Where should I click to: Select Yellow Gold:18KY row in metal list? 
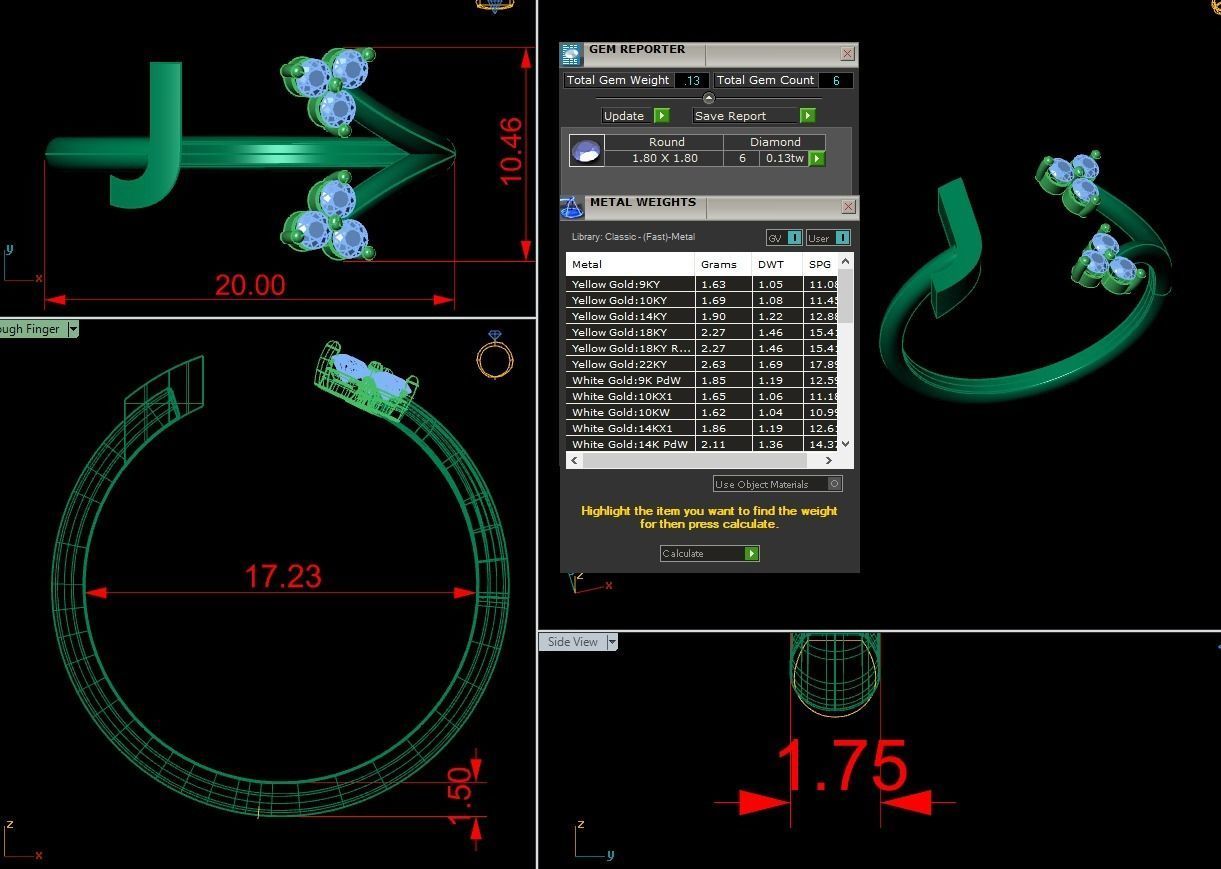point(630,332)
